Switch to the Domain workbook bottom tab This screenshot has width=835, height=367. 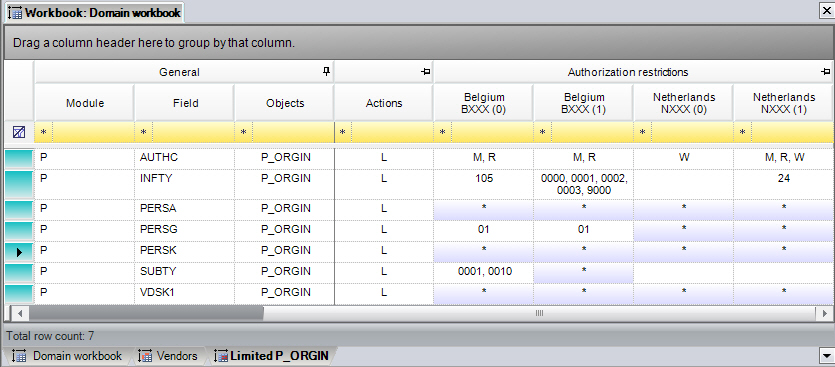[67, 356]
